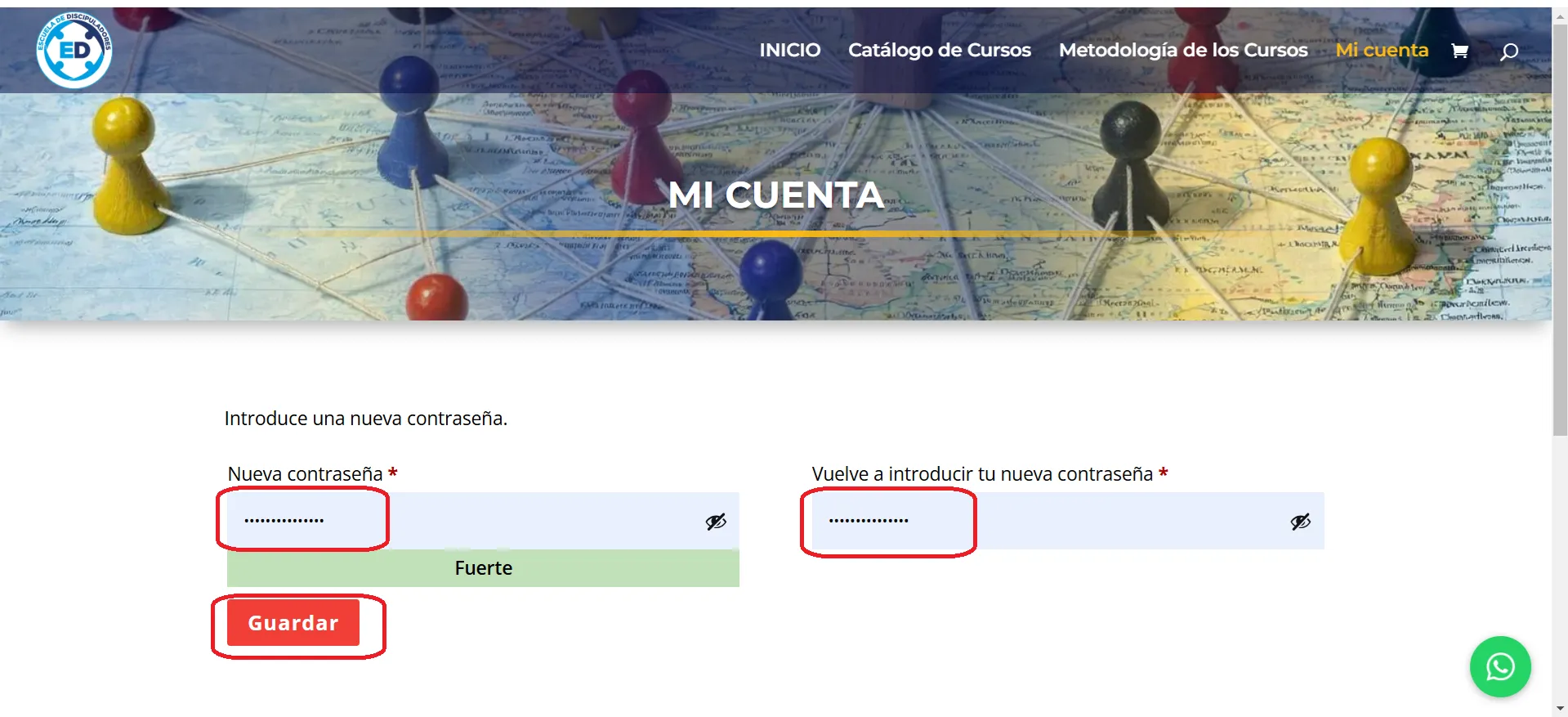Image resolution: width=1568 pixels, height=717 pixels.
Task: Open Catálogo de Cursos menu
Action: click(940, 50)
